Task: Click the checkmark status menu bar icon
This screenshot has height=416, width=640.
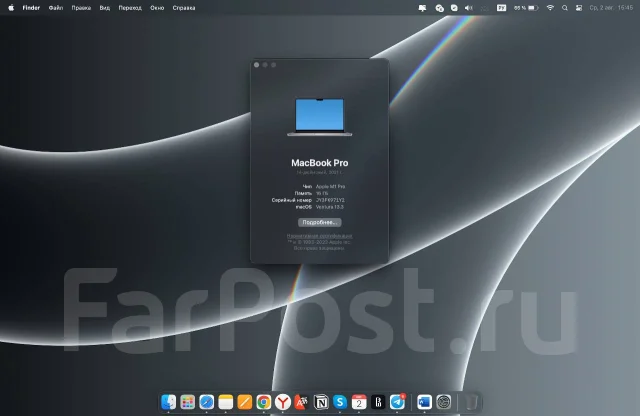Action: click(x=454, y=8)
